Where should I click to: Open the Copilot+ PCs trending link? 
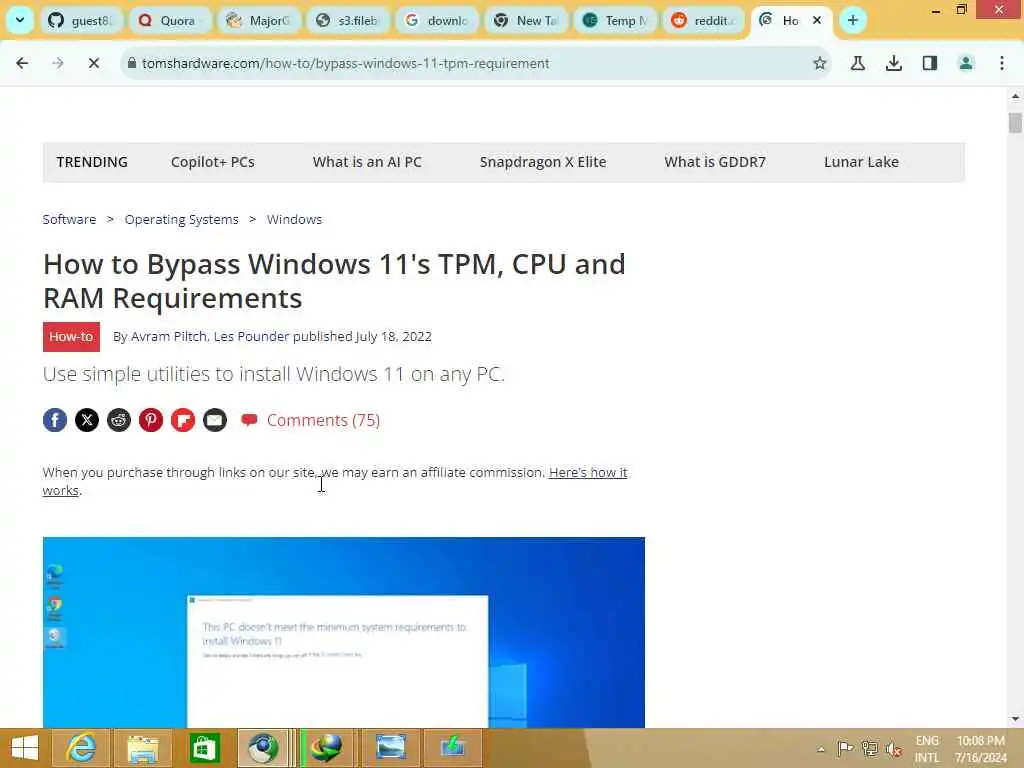click(x=213, y=162)
